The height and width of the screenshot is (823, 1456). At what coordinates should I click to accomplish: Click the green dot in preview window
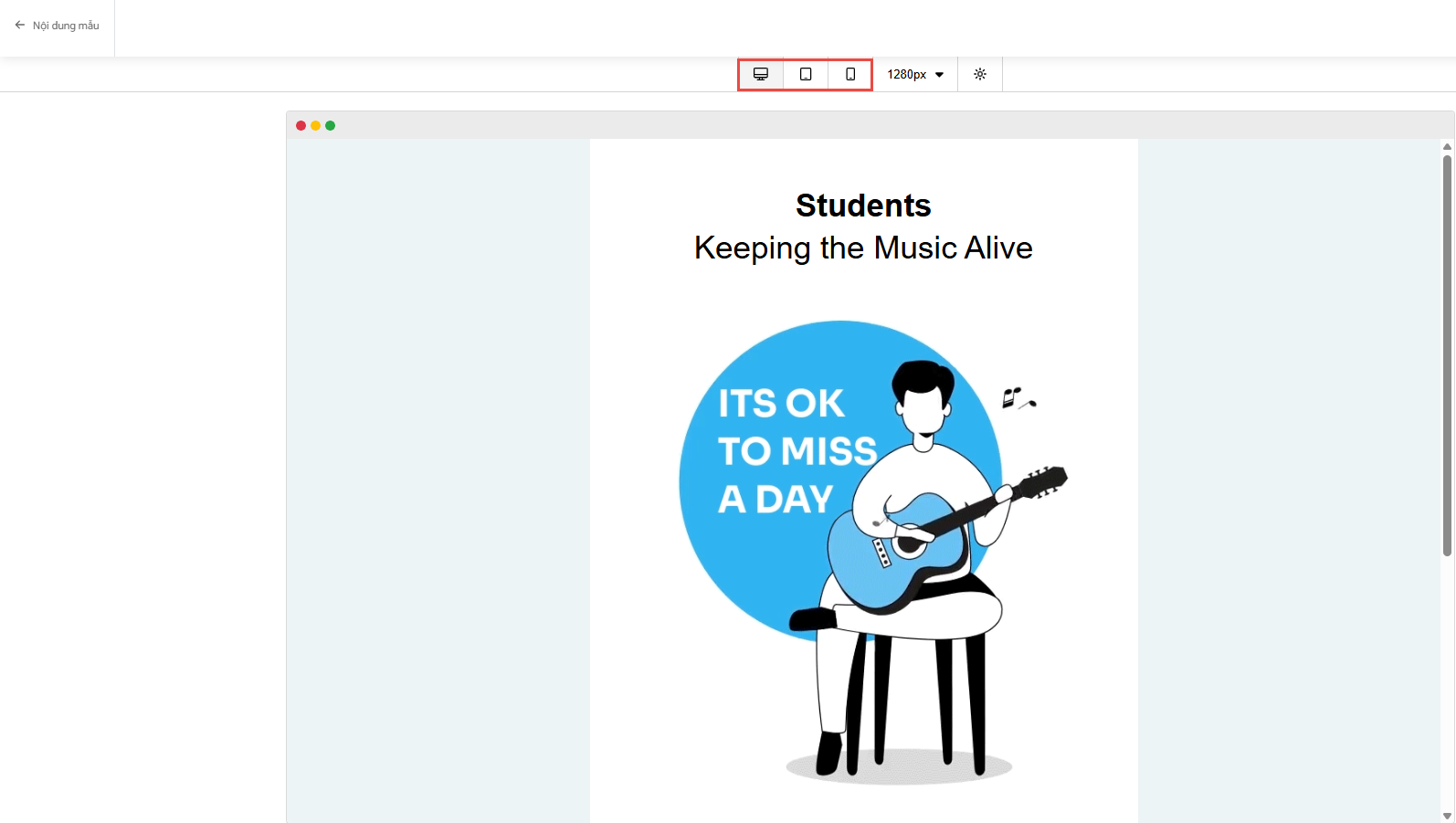pos(331,126)
